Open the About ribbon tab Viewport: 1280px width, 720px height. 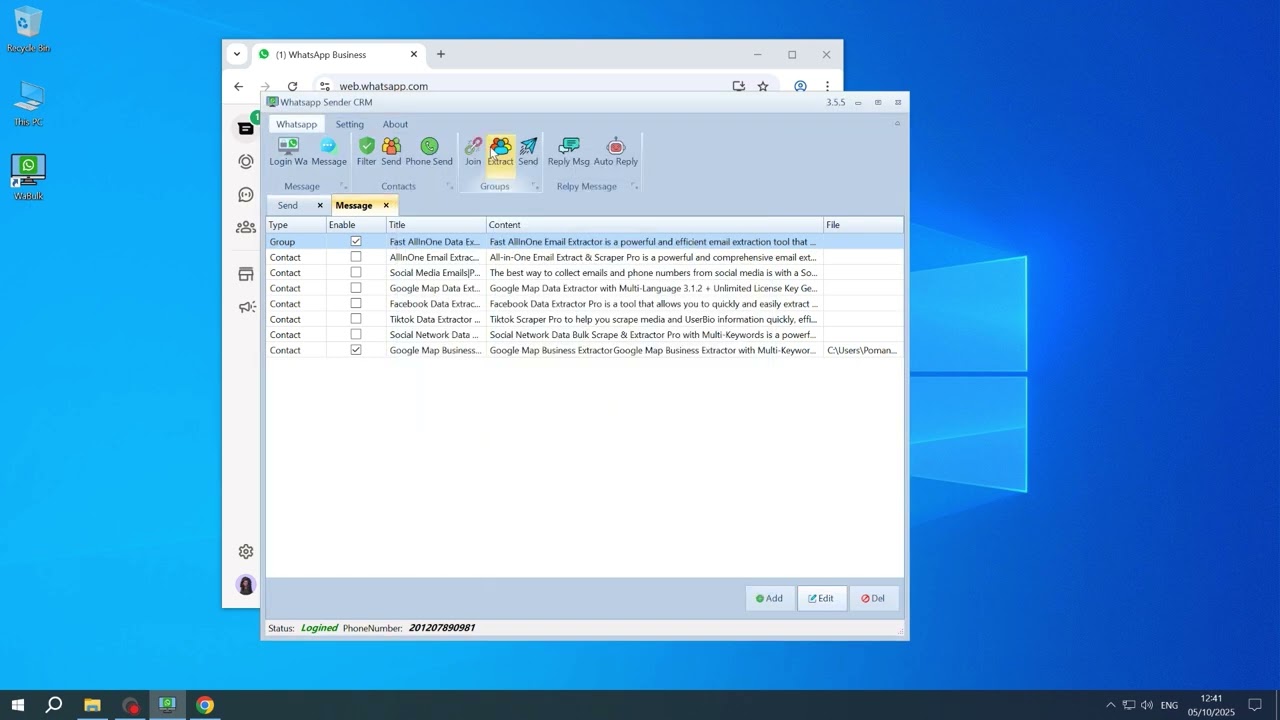coord(395,124)
